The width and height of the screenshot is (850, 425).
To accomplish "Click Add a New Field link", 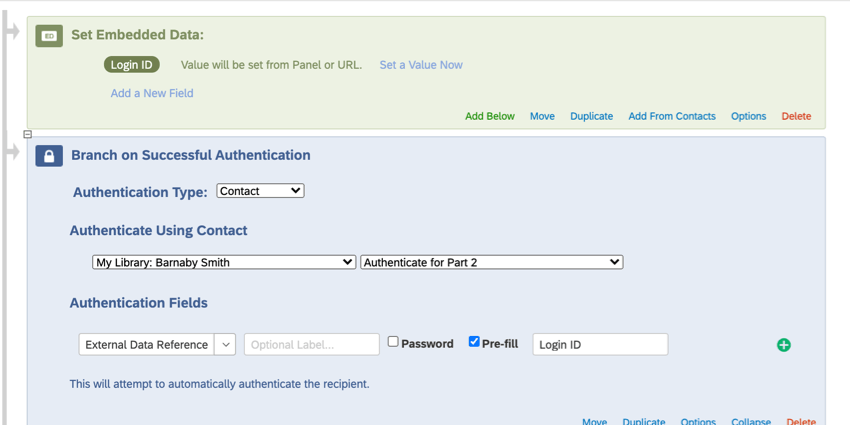I will click(152, 93).
